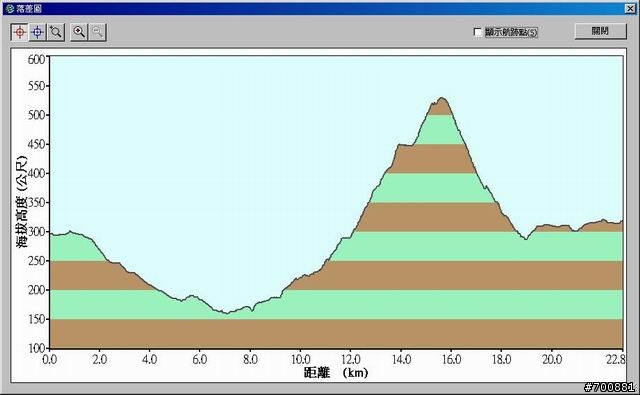
Task: Open the title bar application icon
Action: (10, 9)
